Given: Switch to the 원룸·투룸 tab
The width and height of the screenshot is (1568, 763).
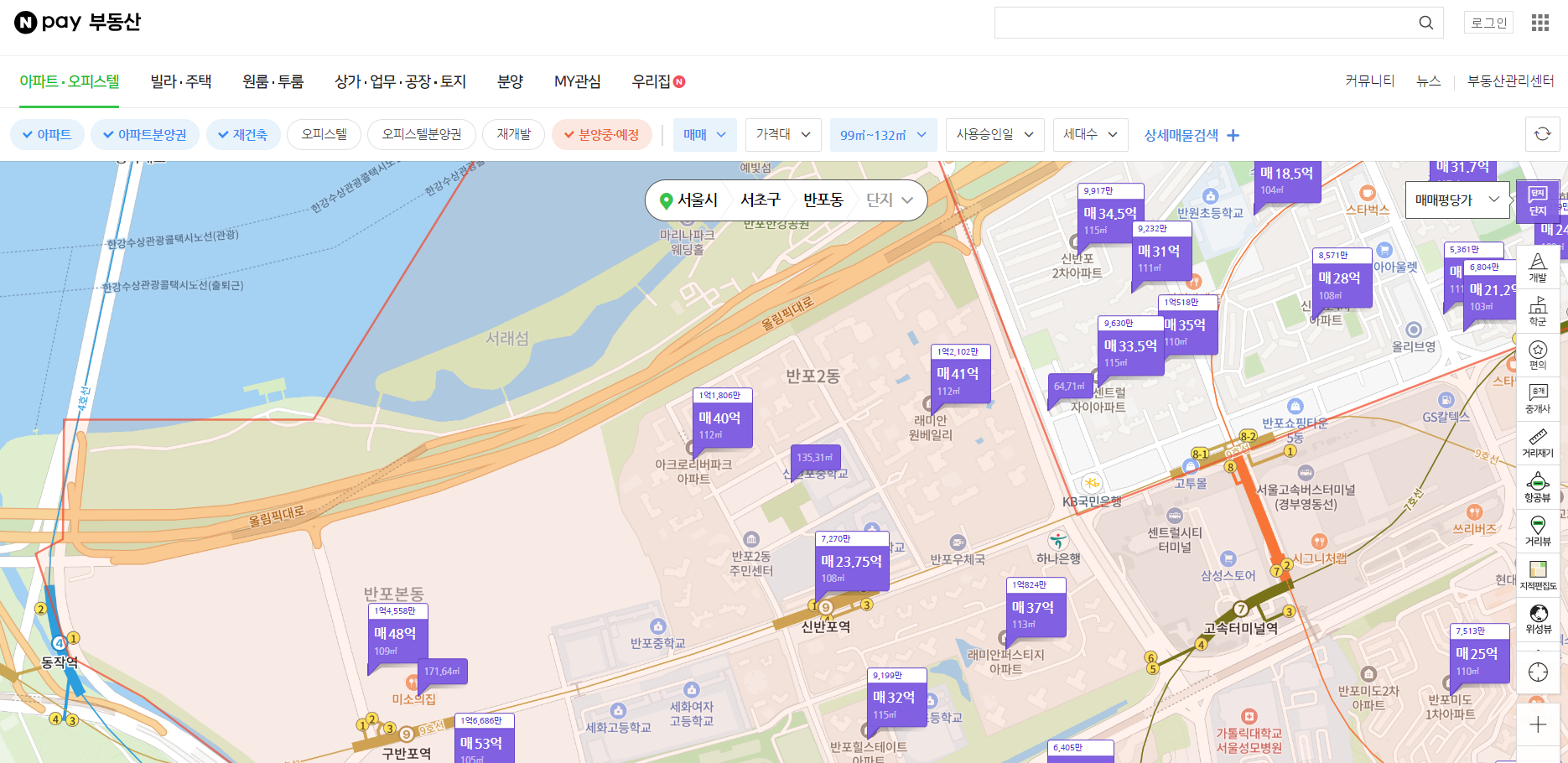Looking at the screenshot, I should click(273, 81).
